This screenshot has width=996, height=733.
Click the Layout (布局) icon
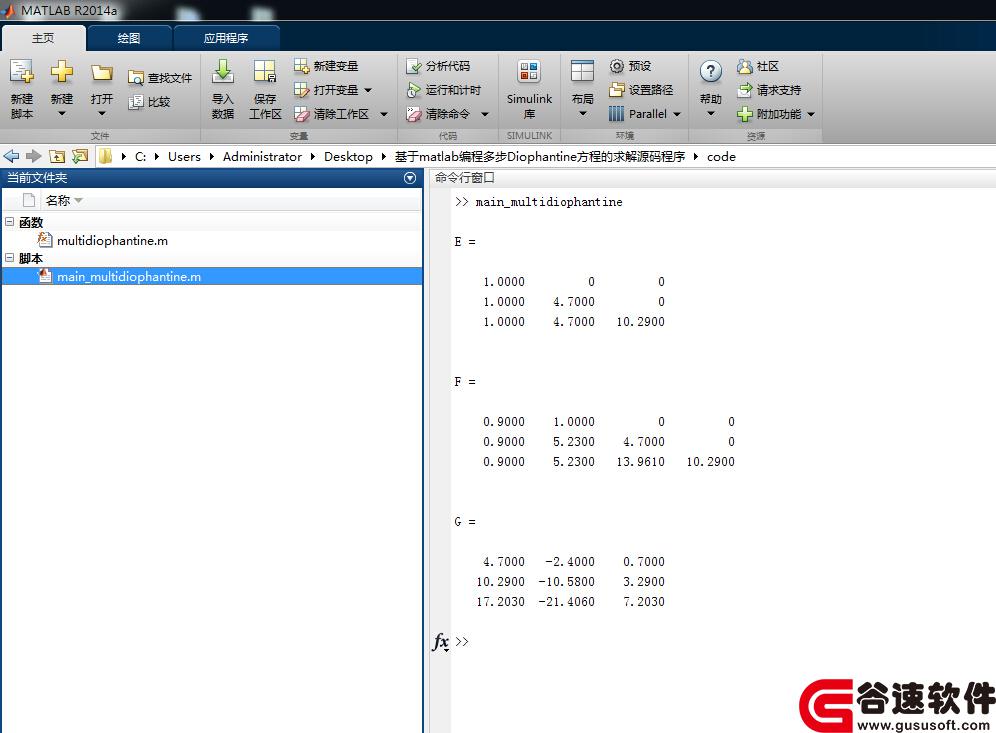(x=582, y=71)
